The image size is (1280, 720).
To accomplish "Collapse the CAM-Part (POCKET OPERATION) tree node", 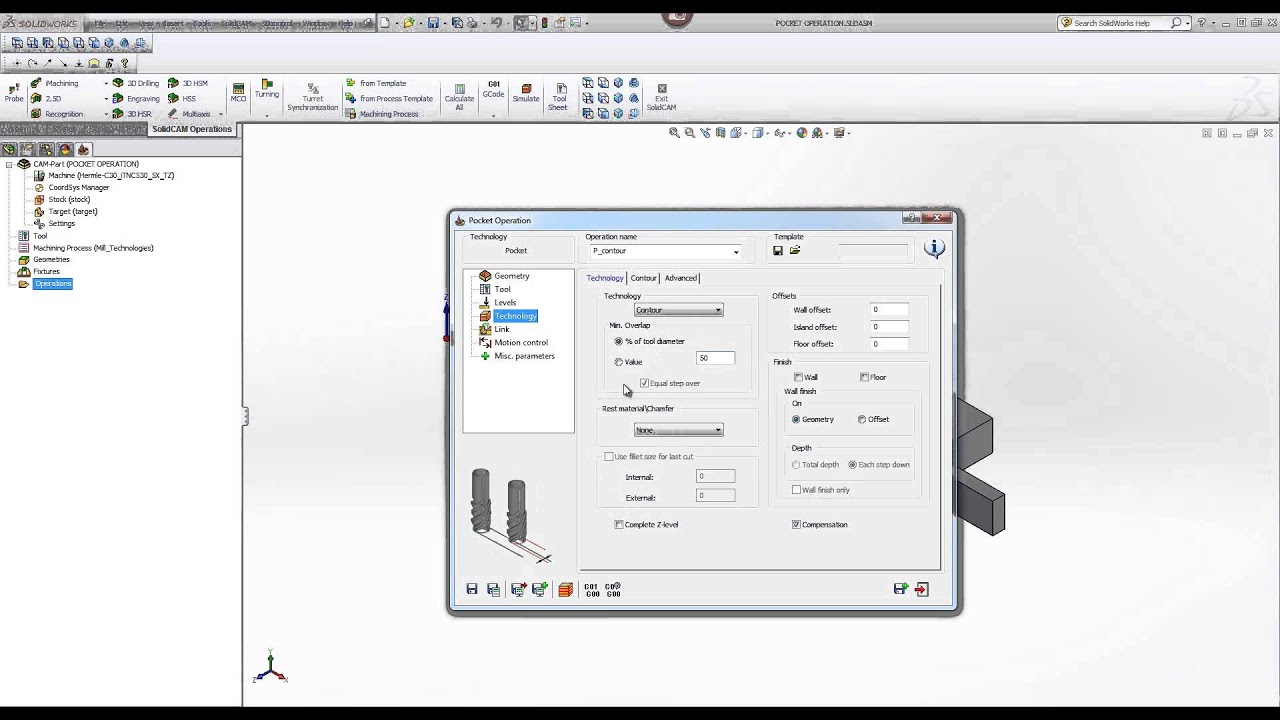I will point(9,164).
